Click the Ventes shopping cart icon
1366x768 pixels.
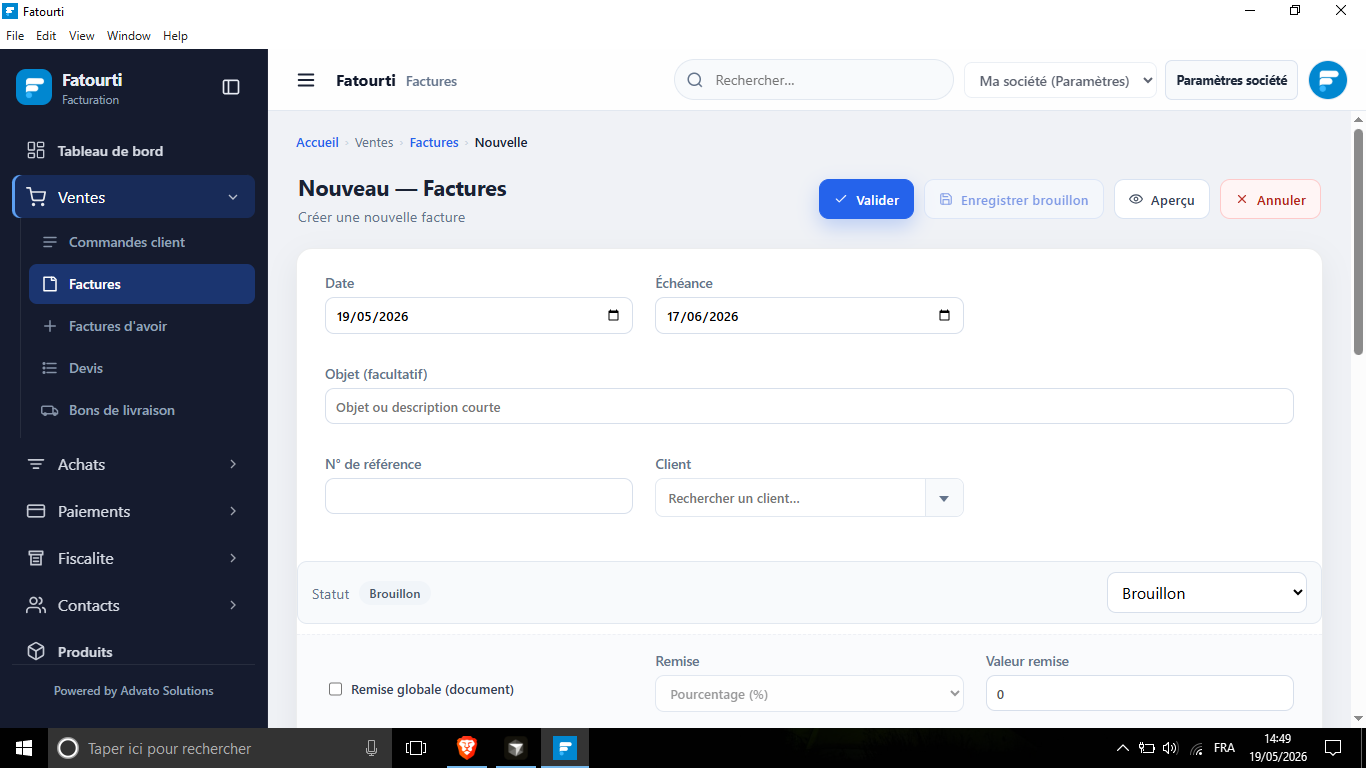pyautogui.click(x=37, y=197)
